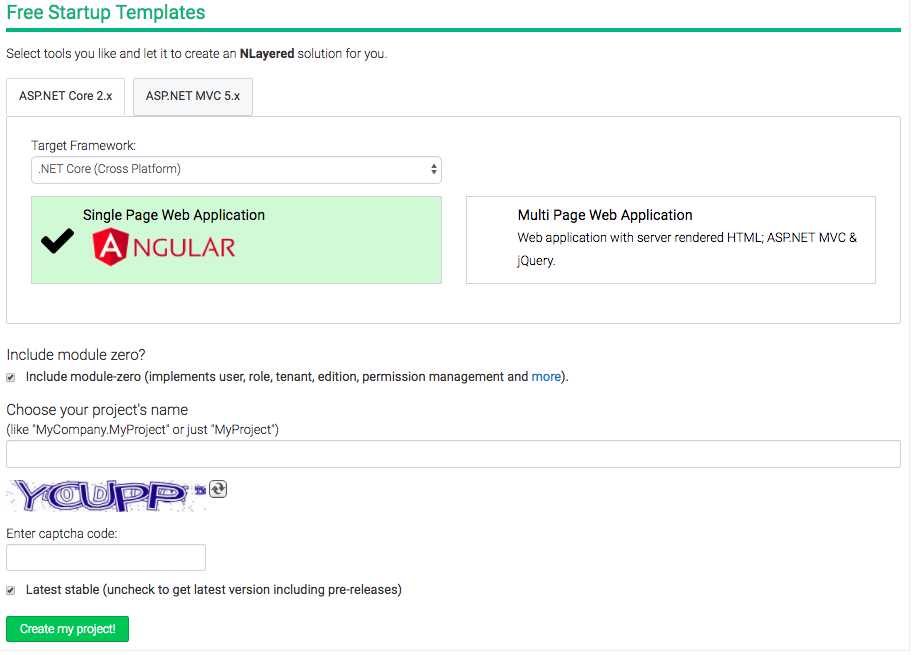Select the Angular logo
The height and width of the screenshot is (655, 914).
point(164,247)
